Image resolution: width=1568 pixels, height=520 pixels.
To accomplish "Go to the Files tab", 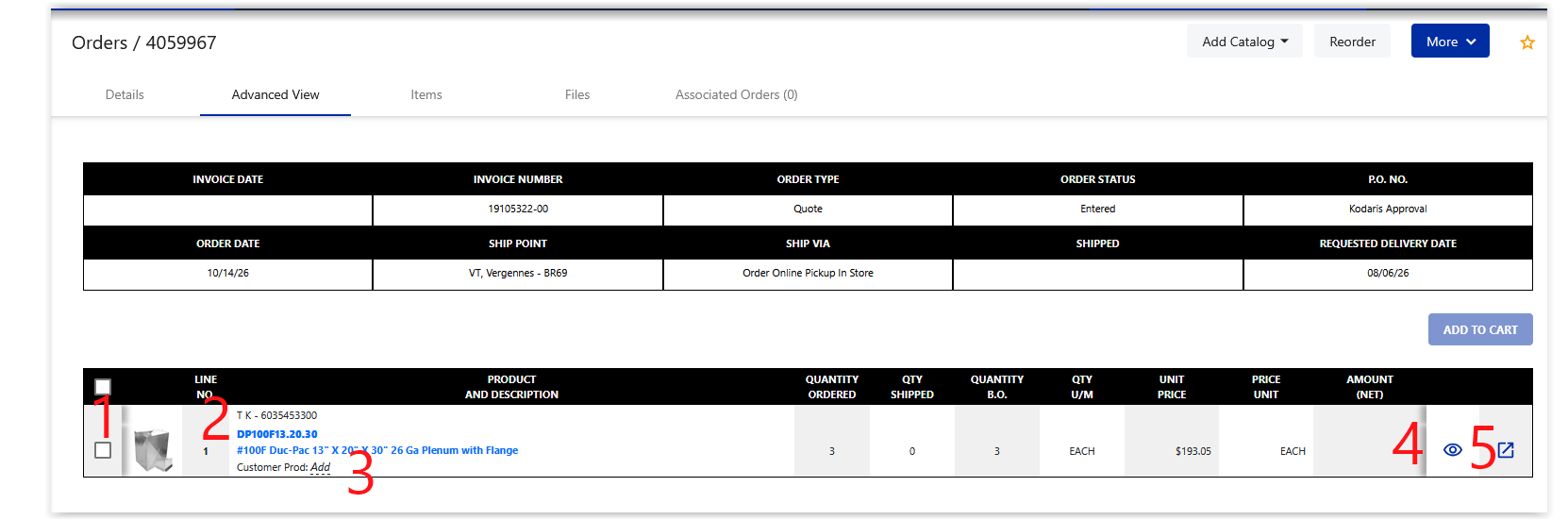I will (x=577, y=94).
